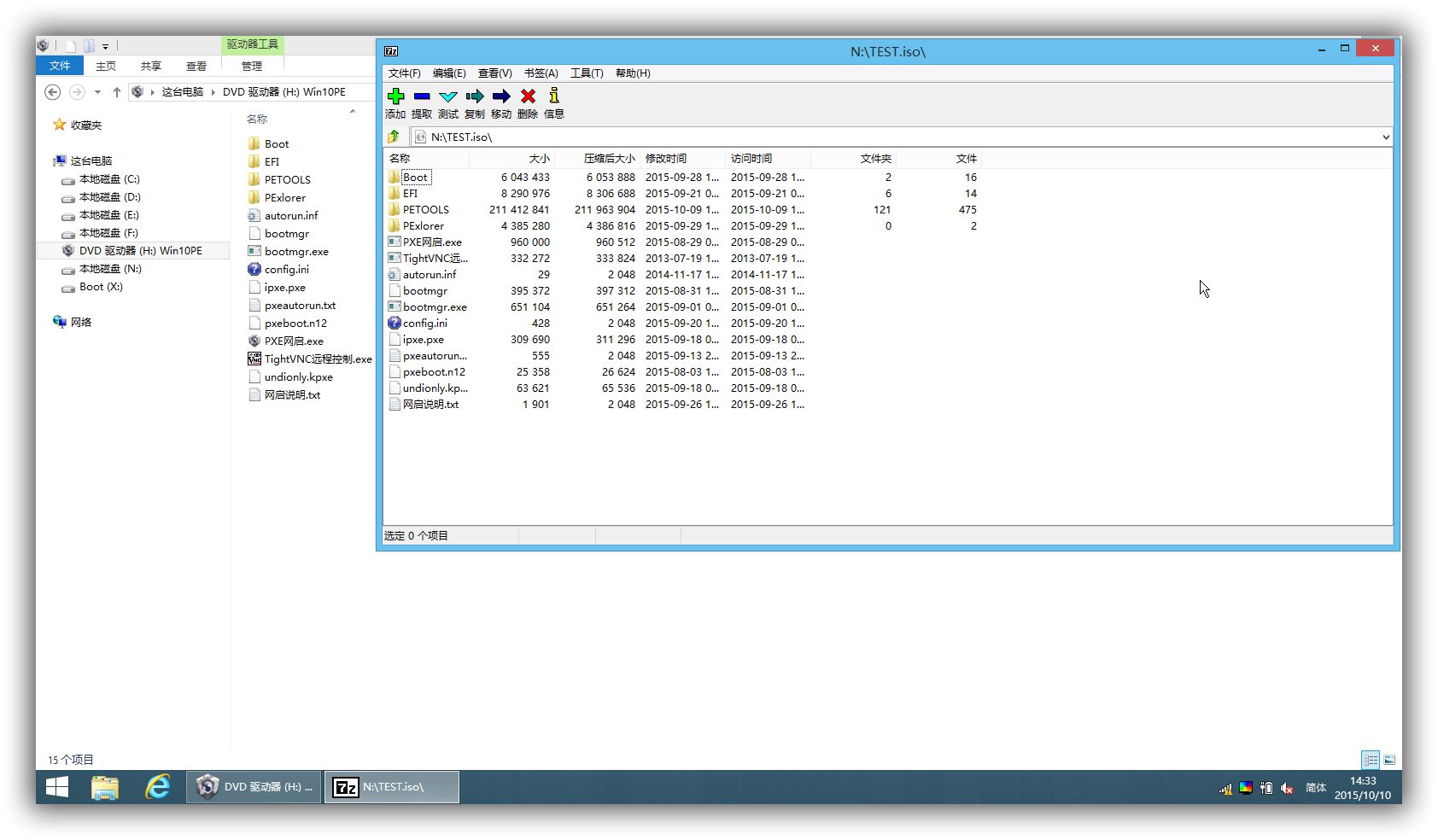Click Explorer up-directory arrow
Viewport: 1438px width, 840px height.
[117, 92]
